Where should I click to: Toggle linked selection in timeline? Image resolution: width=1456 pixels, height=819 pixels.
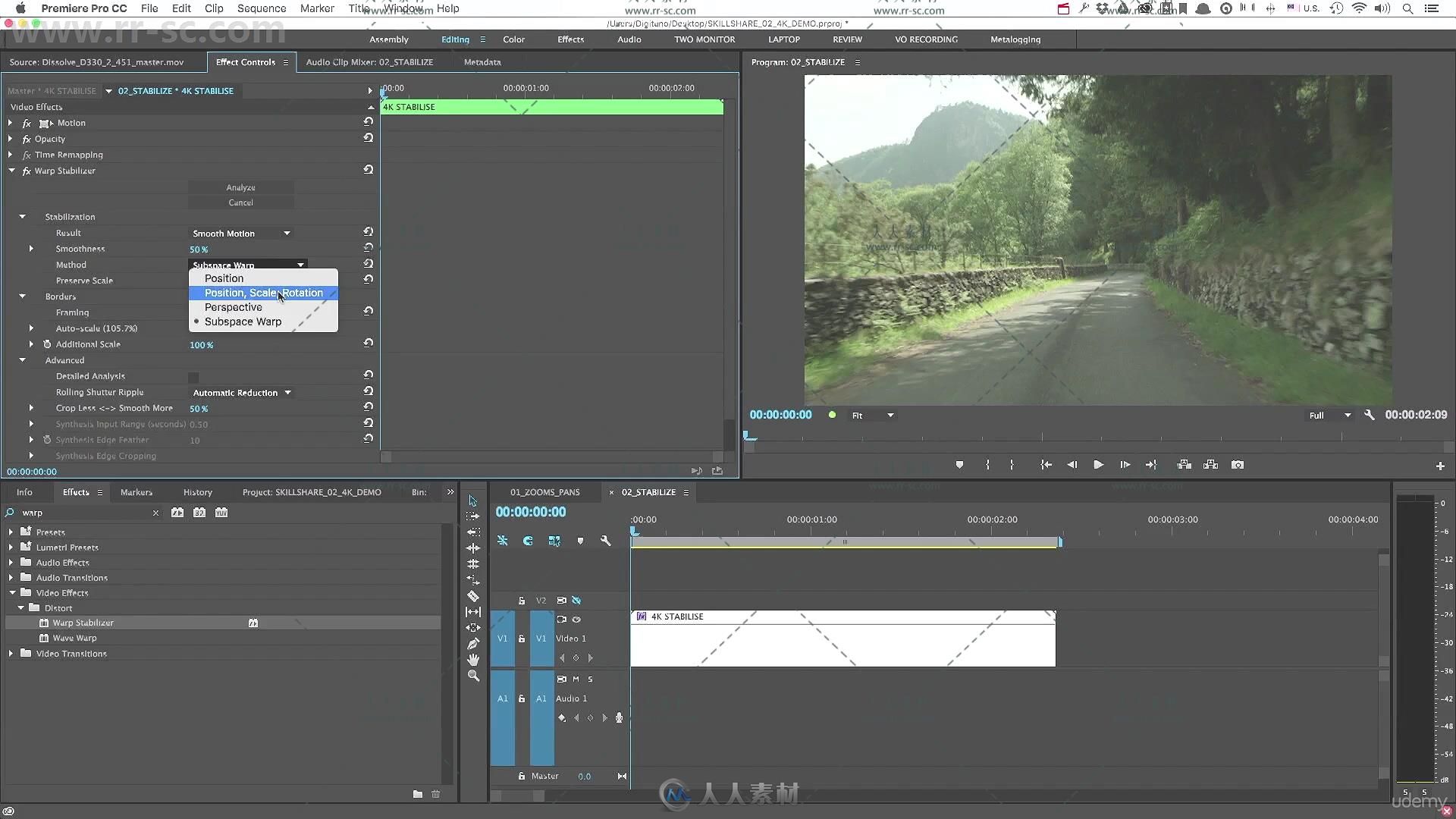554,541
